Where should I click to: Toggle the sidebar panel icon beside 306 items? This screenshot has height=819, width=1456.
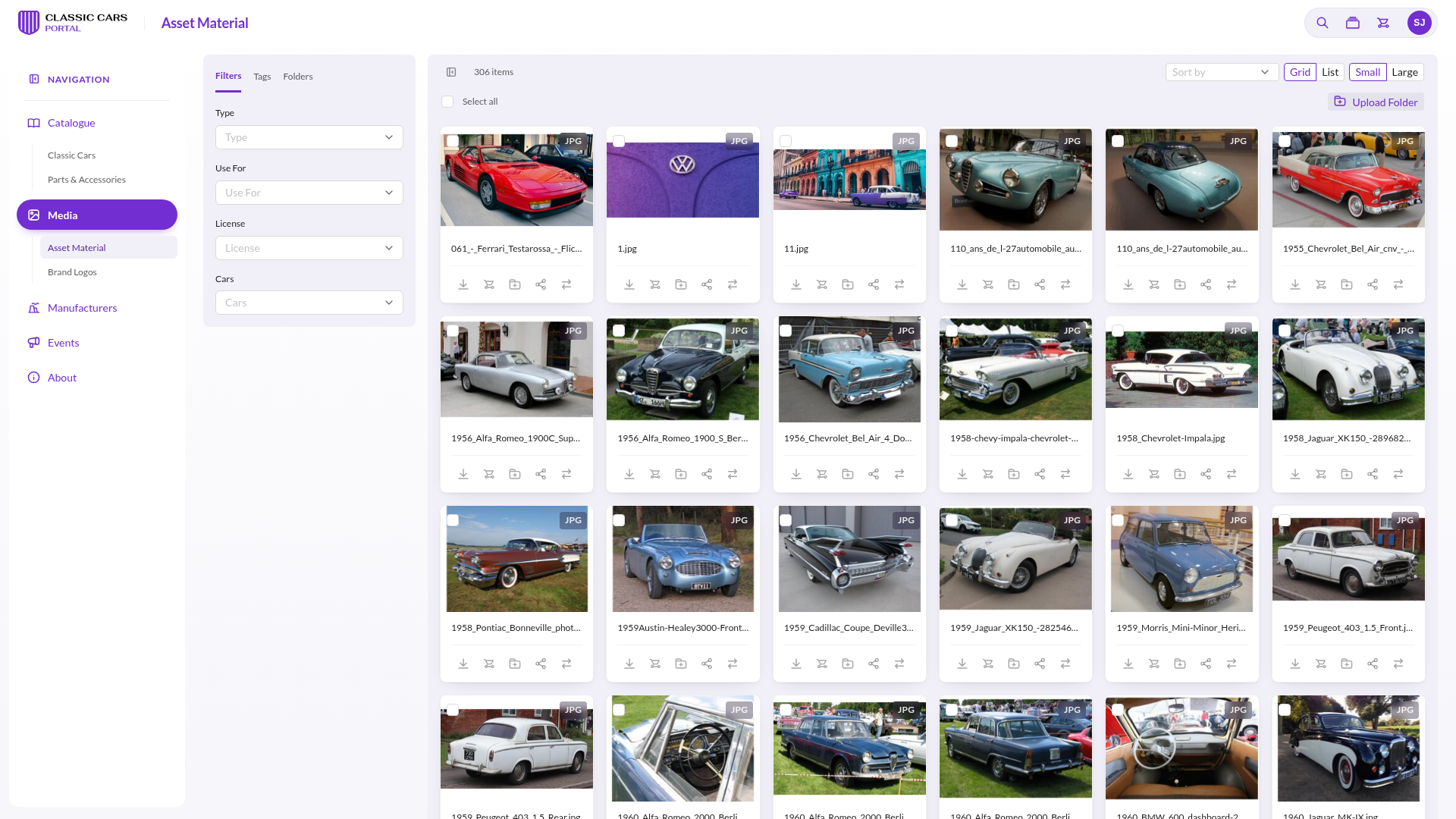451,72
